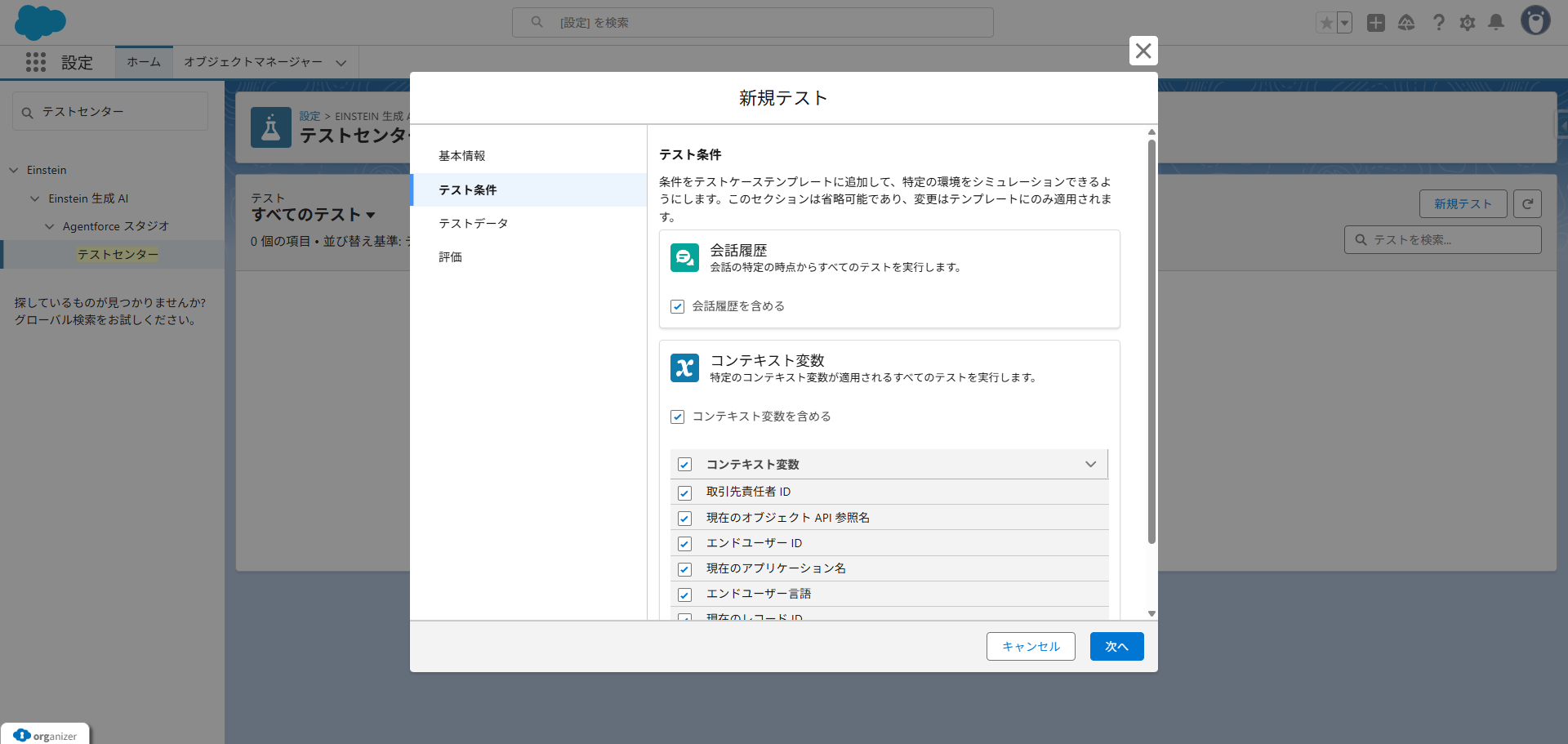Uncheck 現在のオブジェクト API 参照名 checkbox

(x=684, y=519)
